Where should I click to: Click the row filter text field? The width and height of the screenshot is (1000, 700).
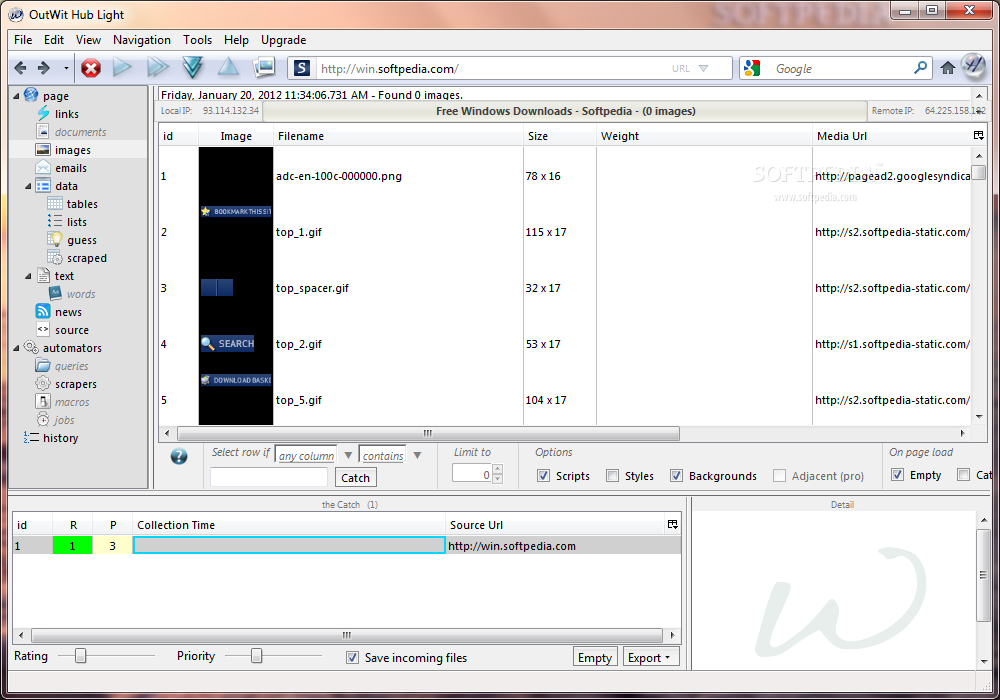(268, 477)
